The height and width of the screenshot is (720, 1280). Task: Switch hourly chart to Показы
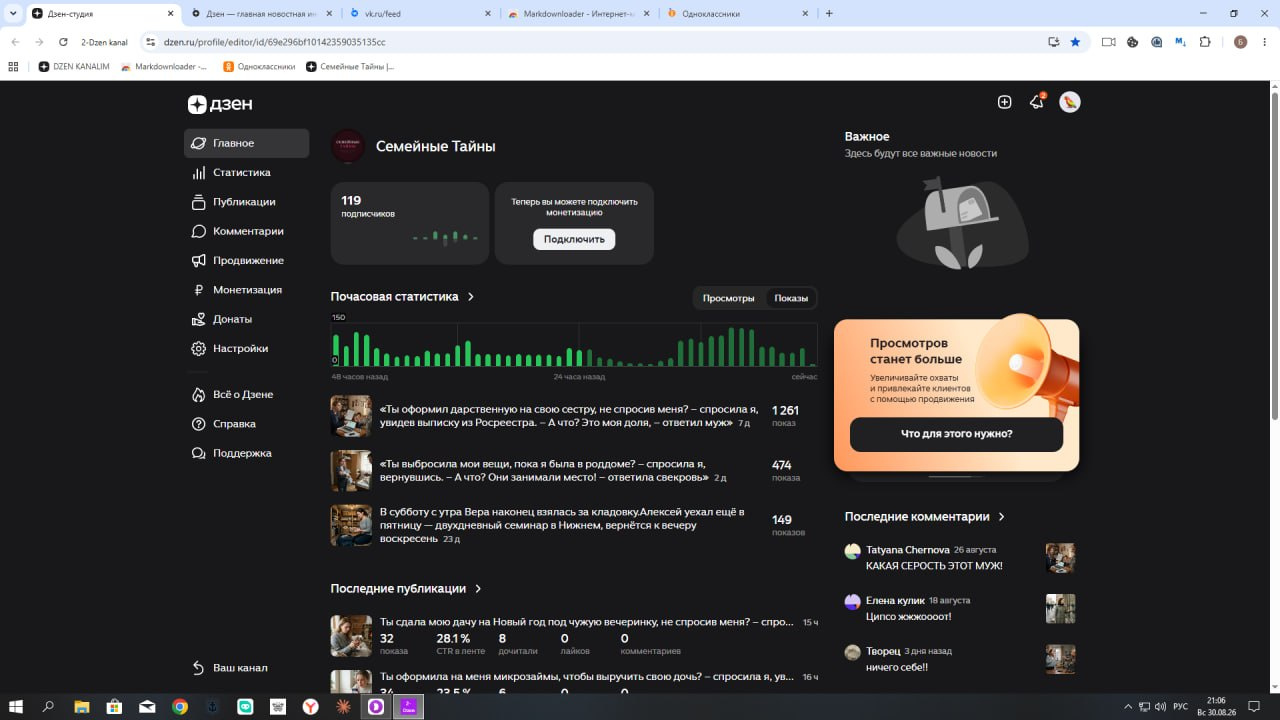pos(791,298)
